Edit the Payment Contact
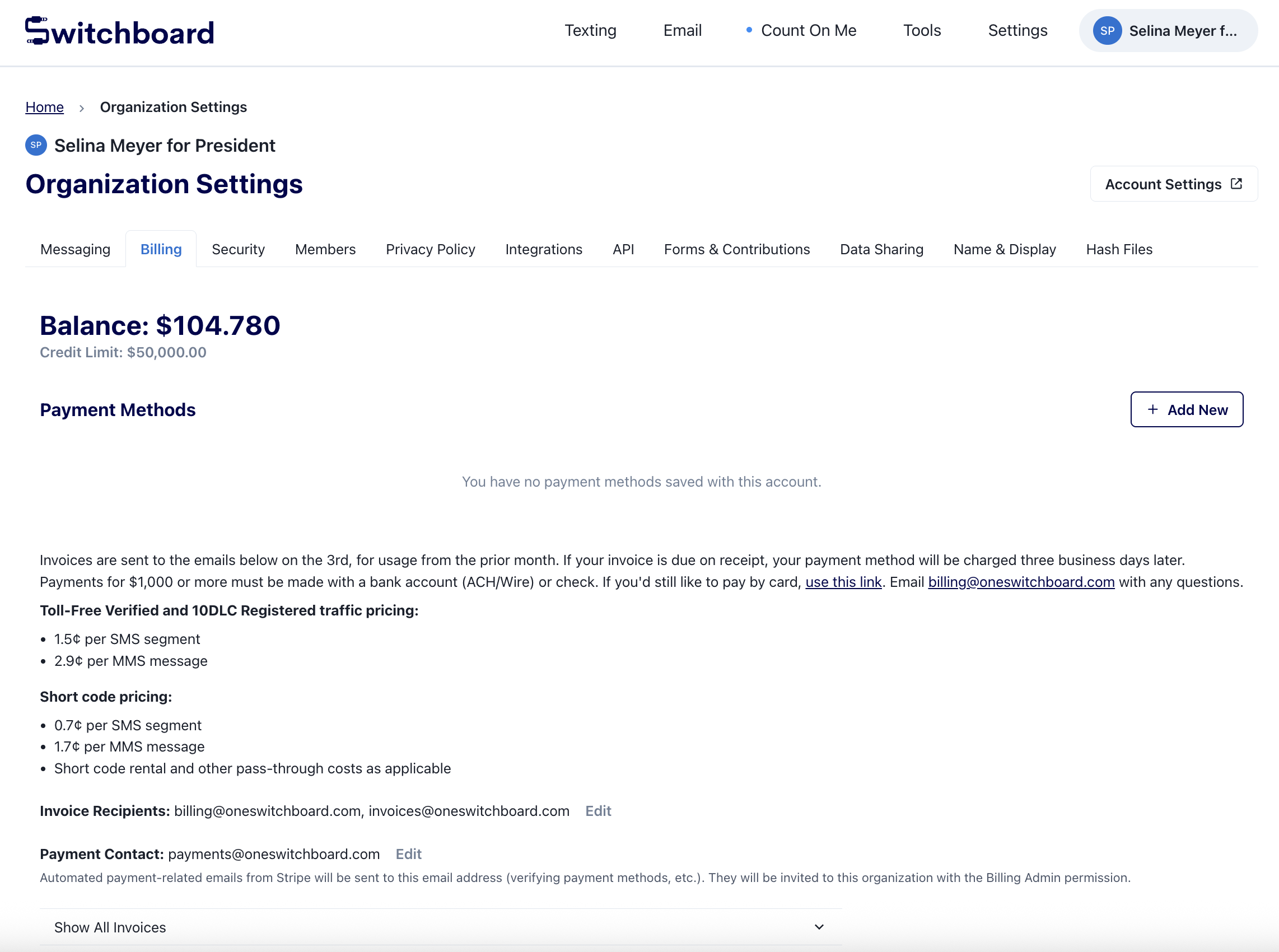The width and height of the screenshot is (1279, 952). click(x=408, y=854)
